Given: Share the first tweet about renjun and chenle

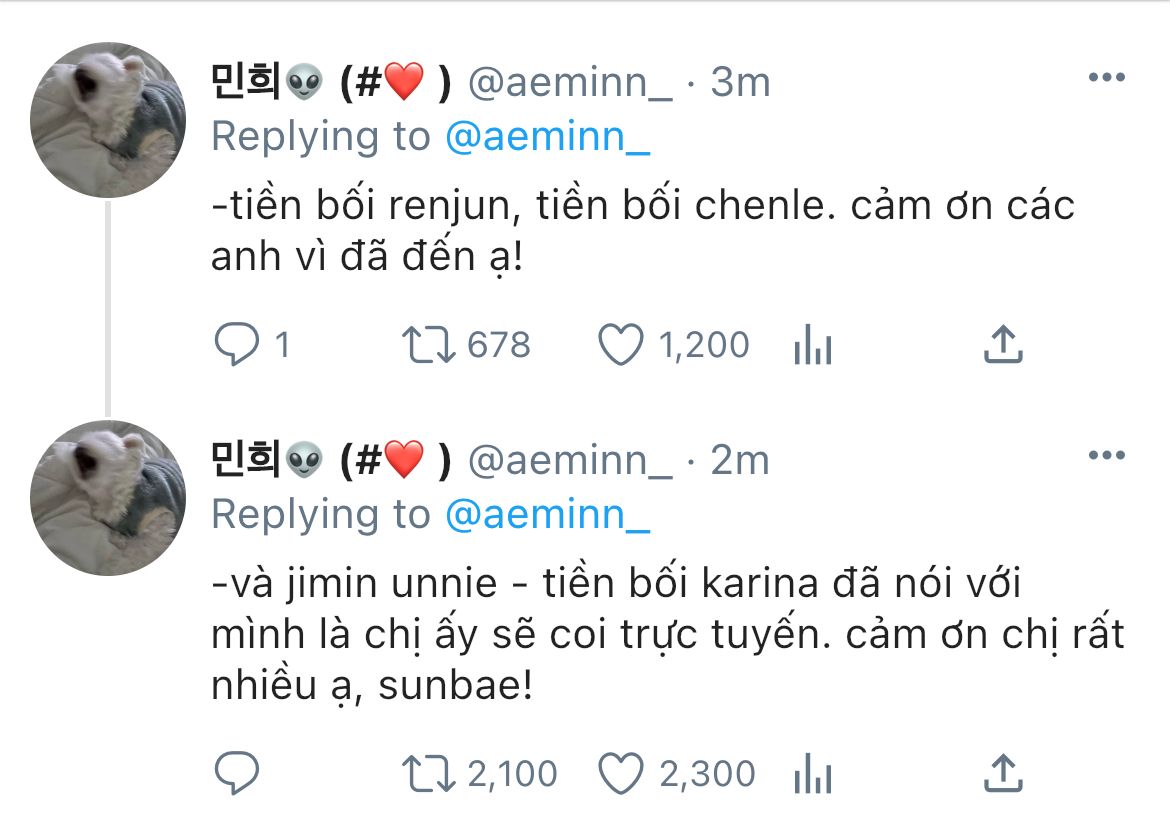Looking at the screenshot, I should [1003, 344].
